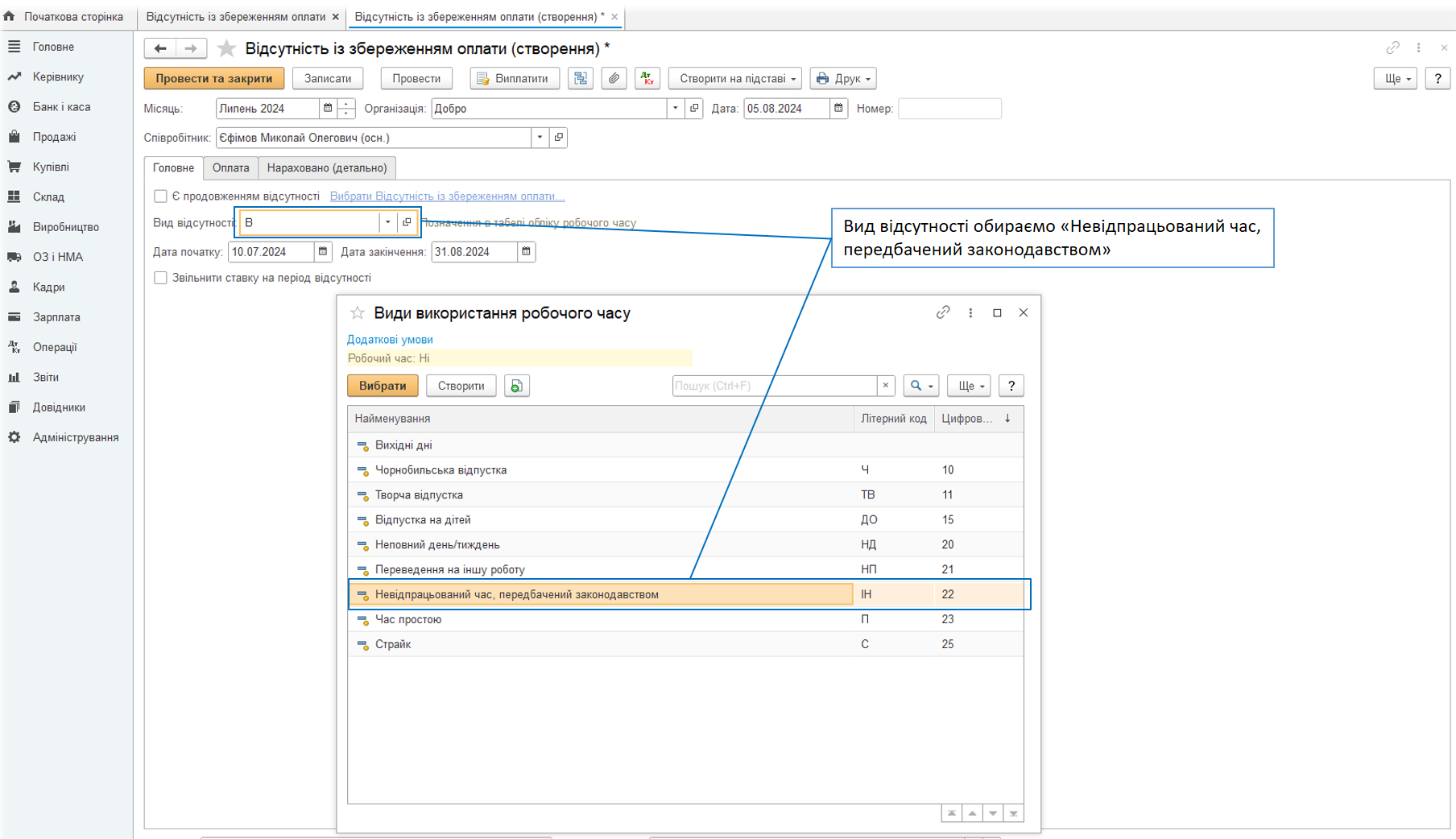Expand the Співробітник dropdown arrow

(540, 138)
